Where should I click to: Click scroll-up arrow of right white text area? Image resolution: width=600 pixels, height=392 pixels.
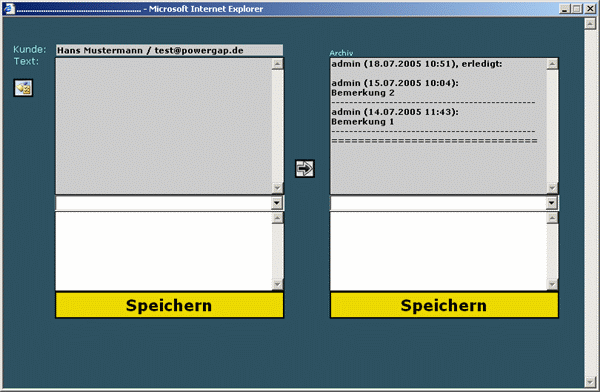(x=552, y=218)
